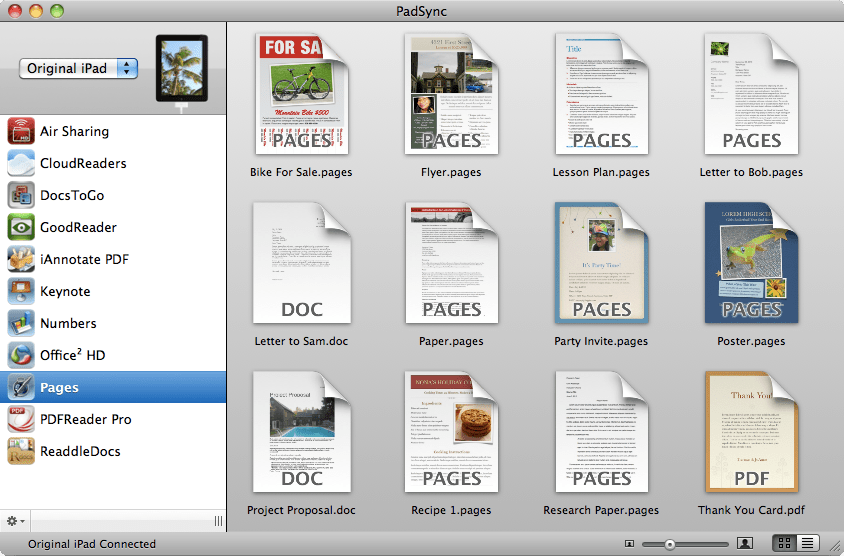Select Research Paper.pages thumbnail

coord(601,432)
